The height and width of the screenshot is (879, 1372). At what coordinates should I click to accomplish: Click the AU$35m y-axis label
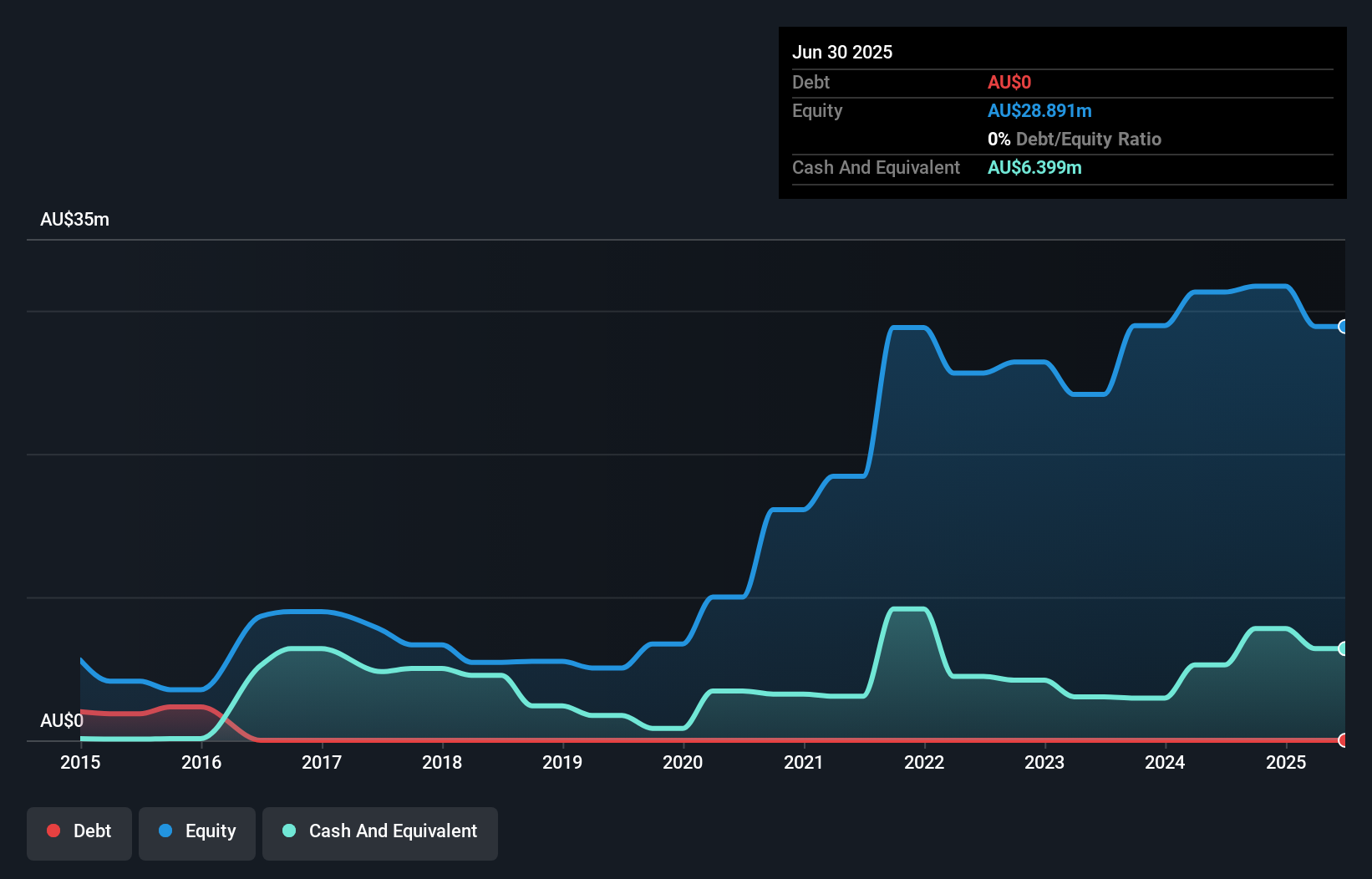(74, 220)
